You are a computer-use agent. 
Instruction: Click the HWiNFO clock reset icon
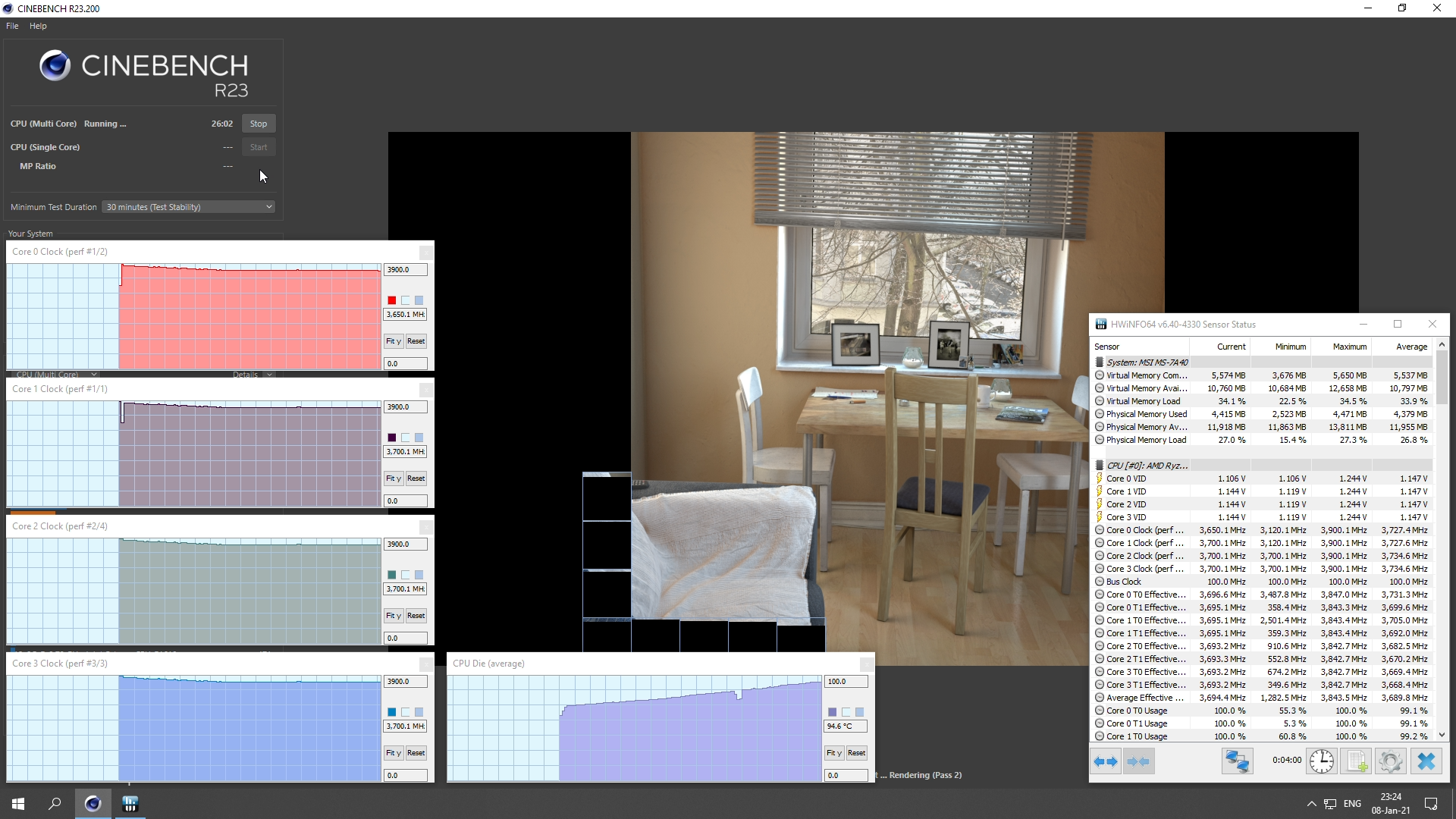pos(1321,761)
